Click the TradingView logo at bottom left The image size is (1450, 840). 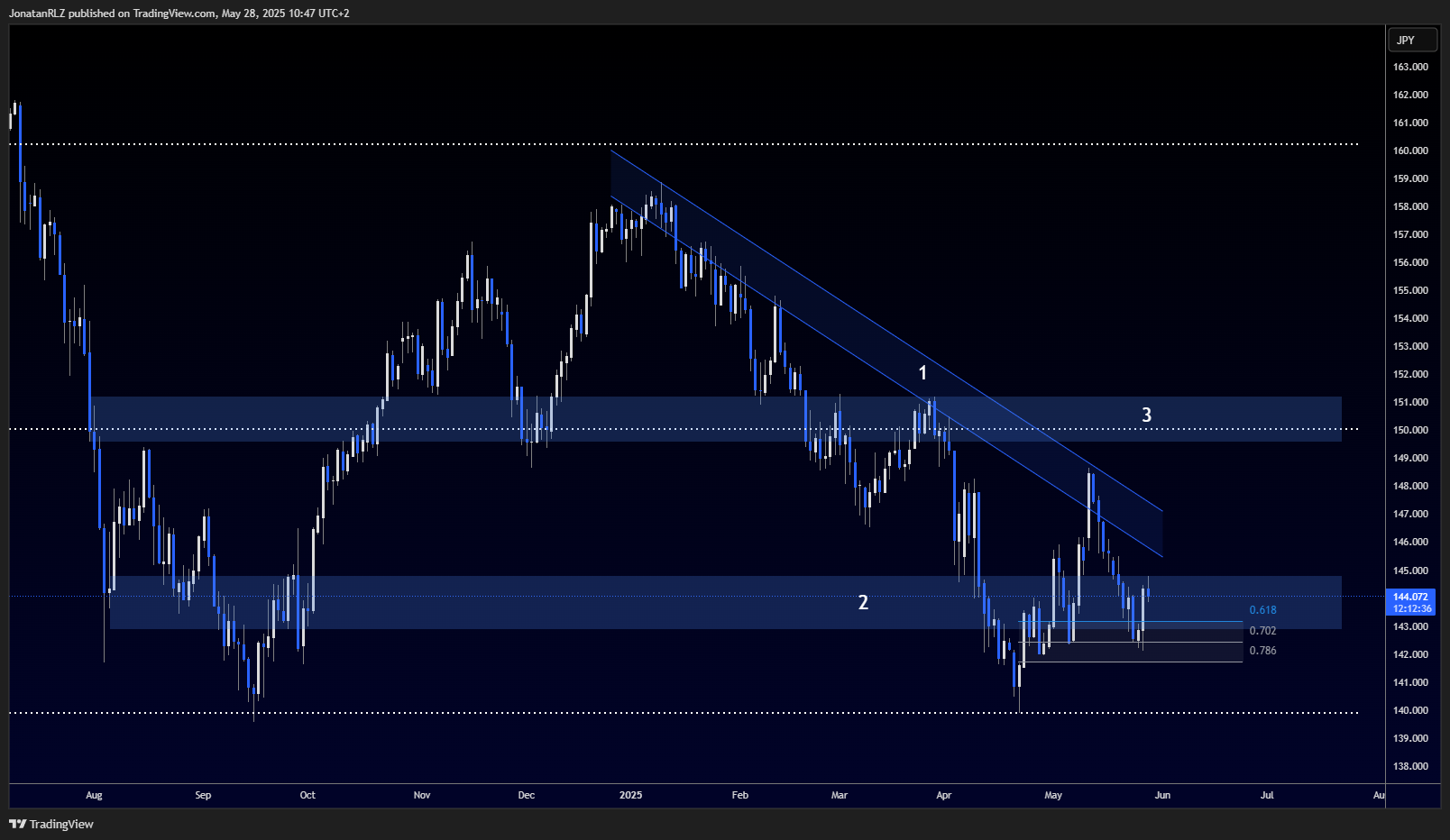pyautogui.click(x=51, y=824)
